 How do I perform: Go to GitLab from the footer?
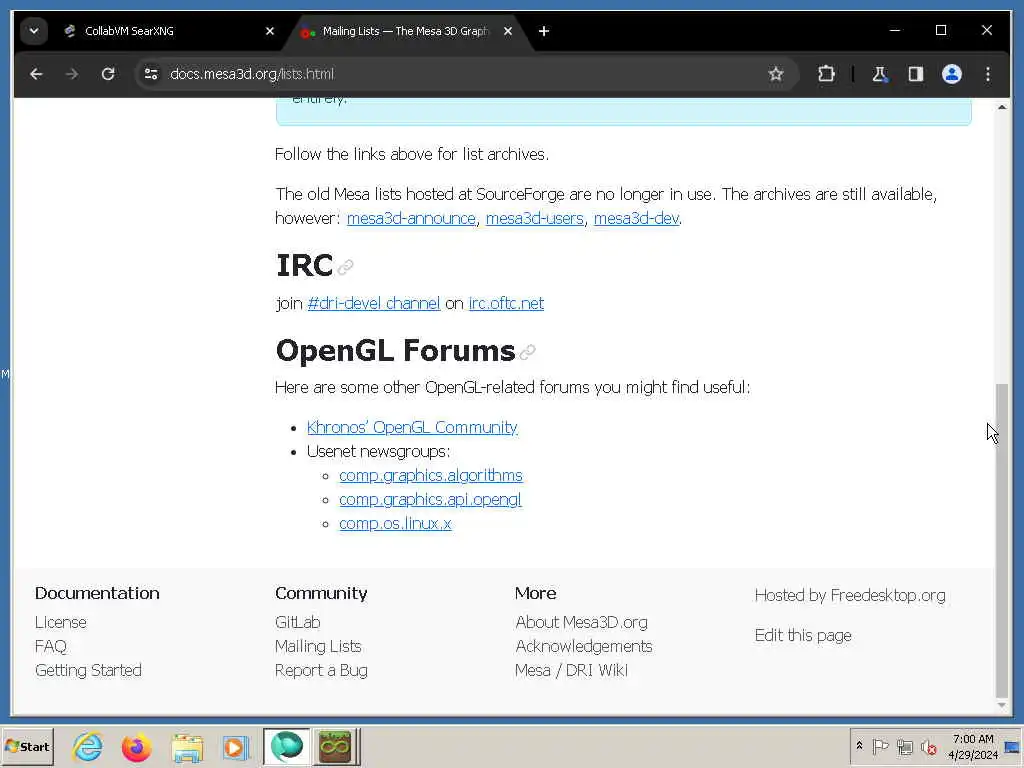tap(298, 622)
